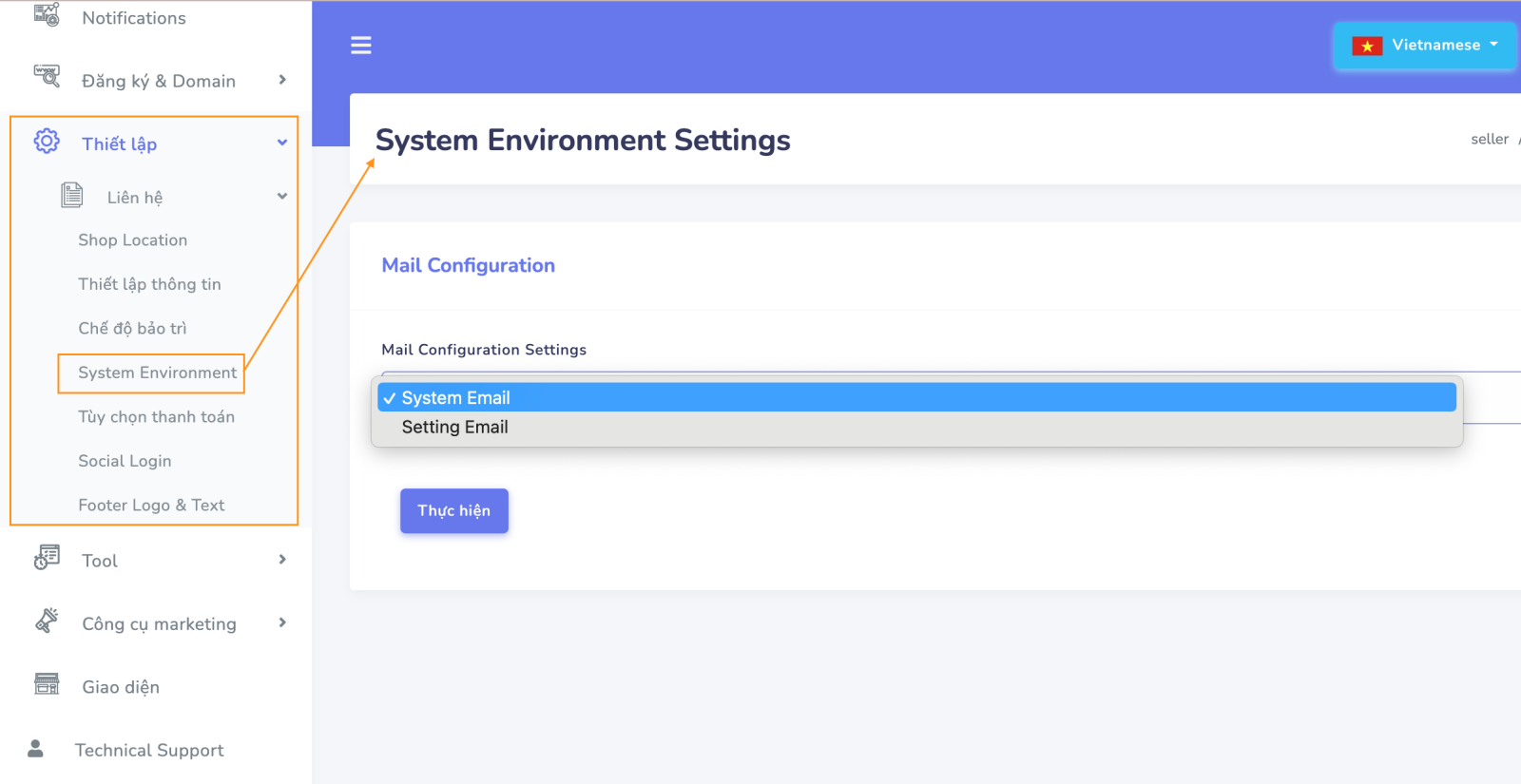This screenshot has width=1521, height=784.
Task: Open Footer Logo & Text settings
Action: coord(151,506)
